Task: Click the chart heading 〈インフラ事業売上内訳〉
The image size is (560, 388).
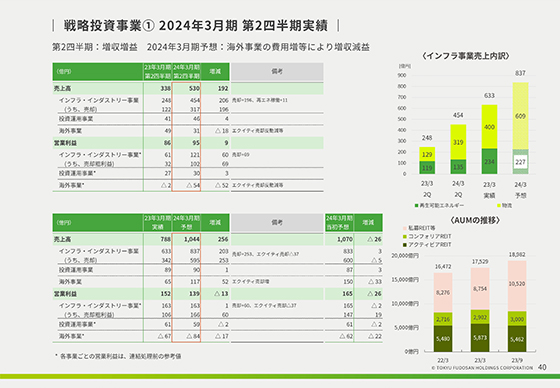Action: point(466,56)
